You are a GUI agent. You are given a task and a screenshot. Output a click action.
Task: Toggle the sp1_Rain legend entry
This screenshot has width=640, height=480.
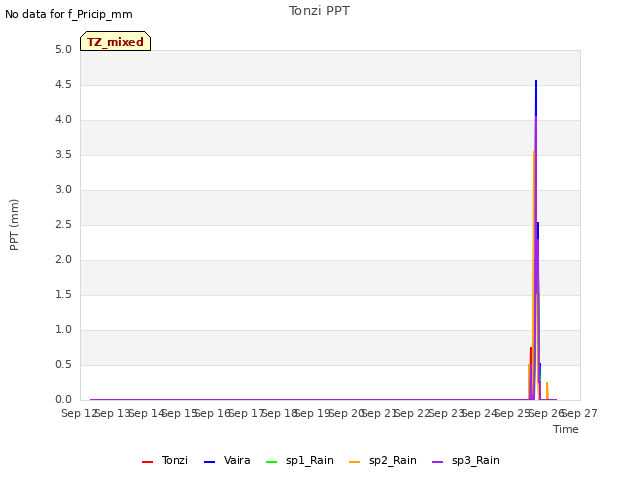tap(300, 460)
